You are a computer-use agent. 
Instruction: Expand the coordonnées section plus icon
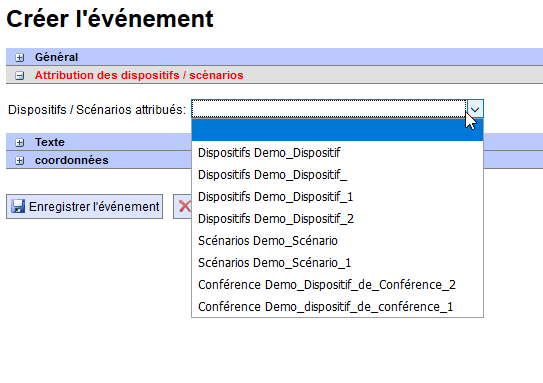point(20,161)
